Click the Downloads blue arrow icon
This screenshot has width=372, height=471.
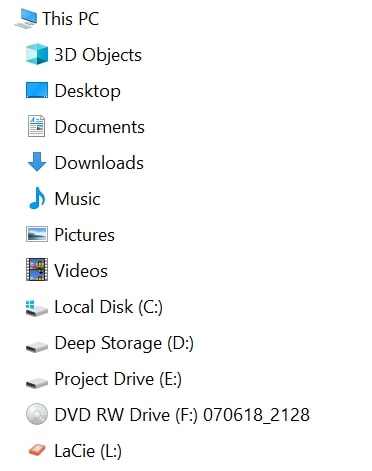click(37, 162)
